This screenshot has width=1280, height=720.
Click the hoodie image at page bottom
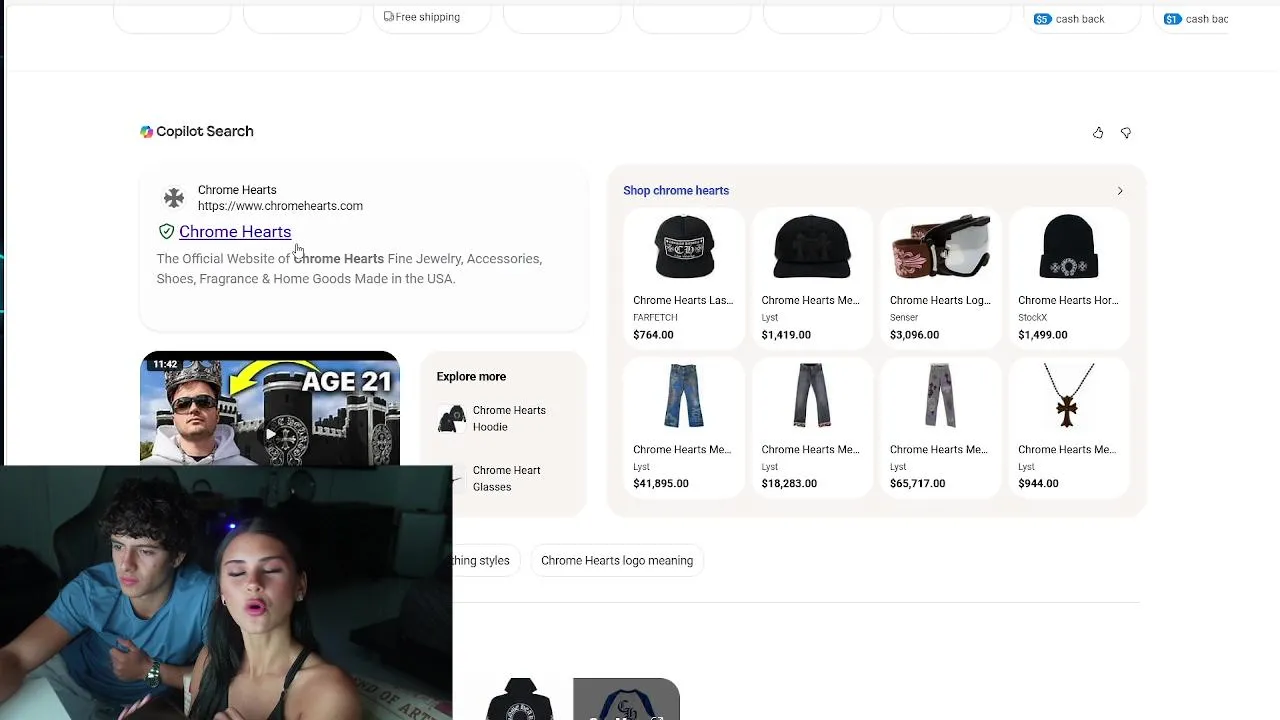click(520, 699)
